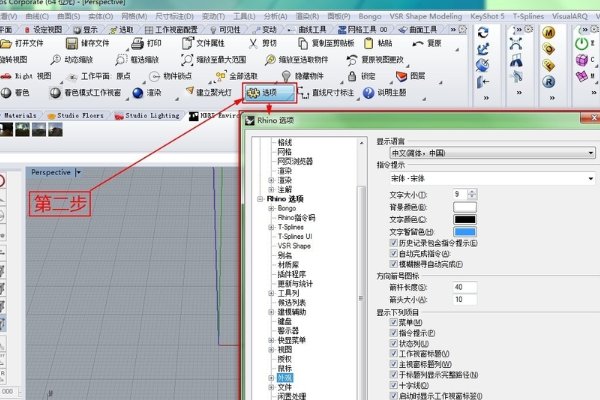Click Zoom to Selected Objects icon
This screenshot has height=400, width=600.
[270, 60]
